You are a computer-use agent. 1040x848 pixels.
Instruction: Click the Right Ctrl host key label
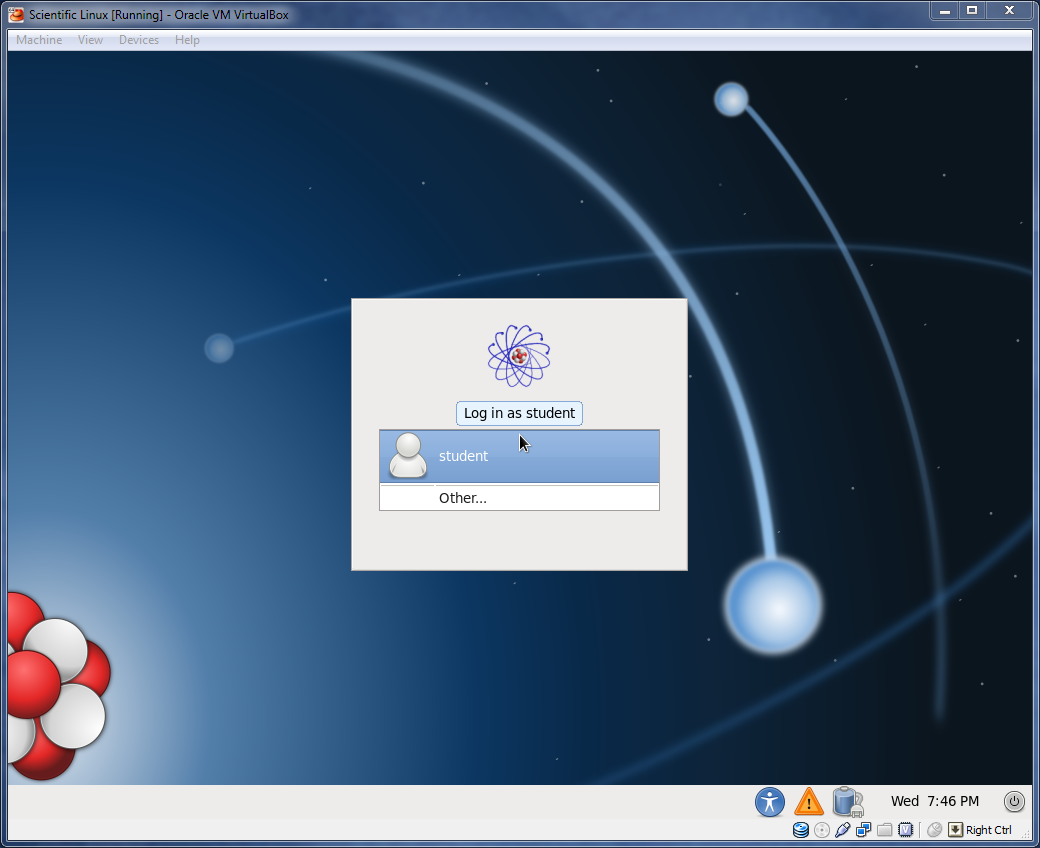(988, 830)
